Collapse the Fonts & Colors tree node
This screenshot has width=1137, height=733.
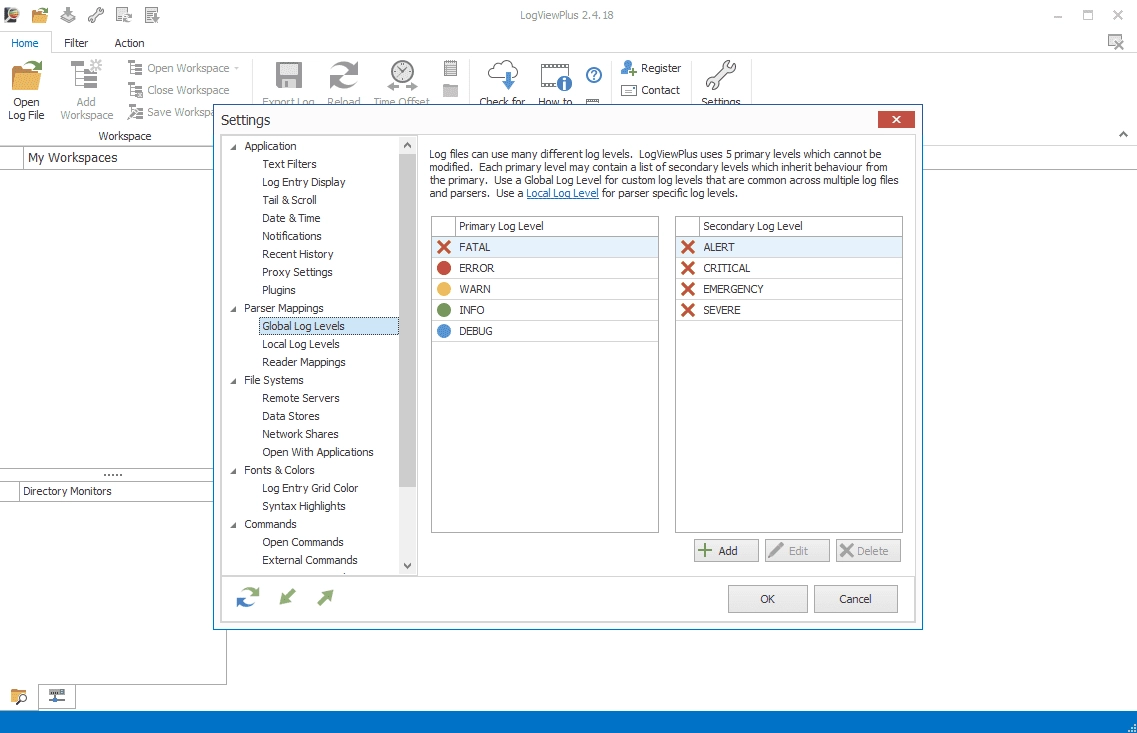(x=233, y=471)
